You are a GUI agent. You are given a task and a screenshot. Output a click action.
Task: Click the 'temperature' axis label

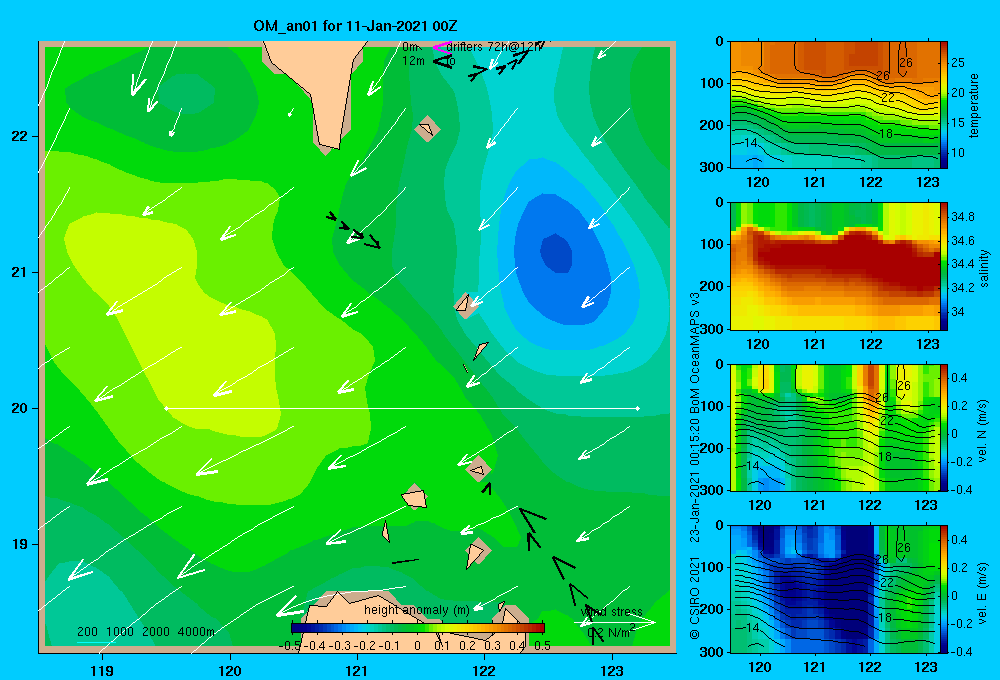click(x=973, y=105)
